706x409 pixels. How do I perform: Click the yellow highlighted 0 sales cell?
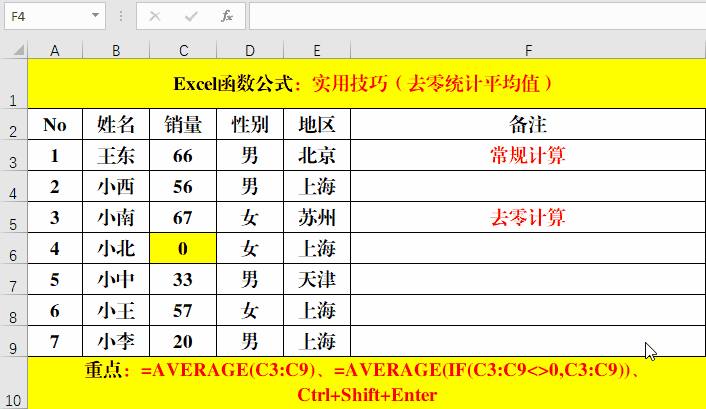pos(183,249)
